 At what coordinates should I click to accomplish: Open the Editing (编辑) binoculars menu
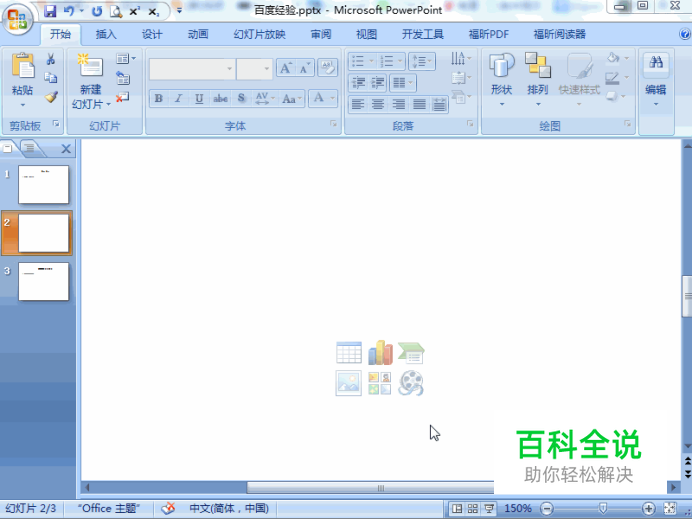656,79
